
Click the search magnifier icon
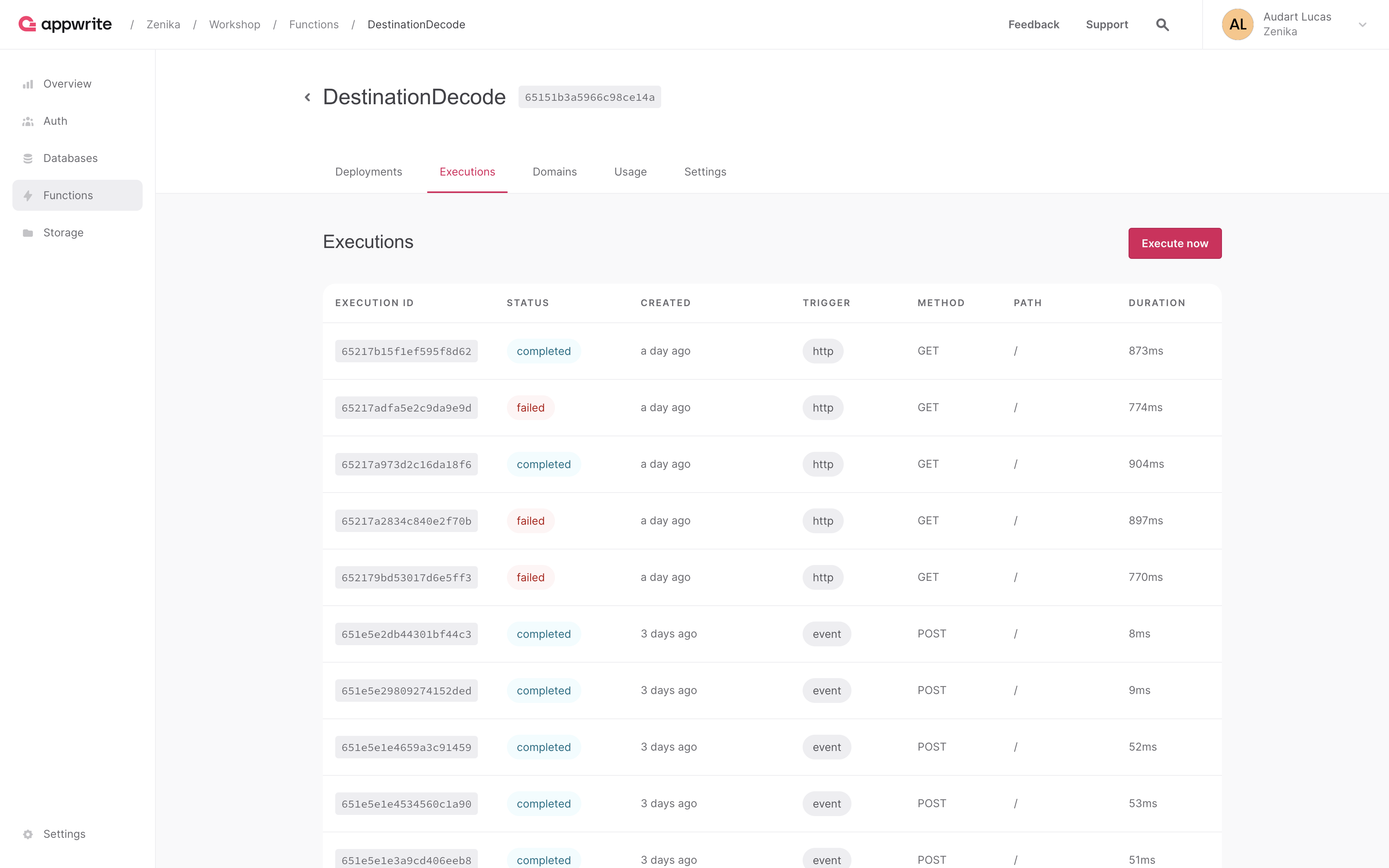pos(1163,24)
